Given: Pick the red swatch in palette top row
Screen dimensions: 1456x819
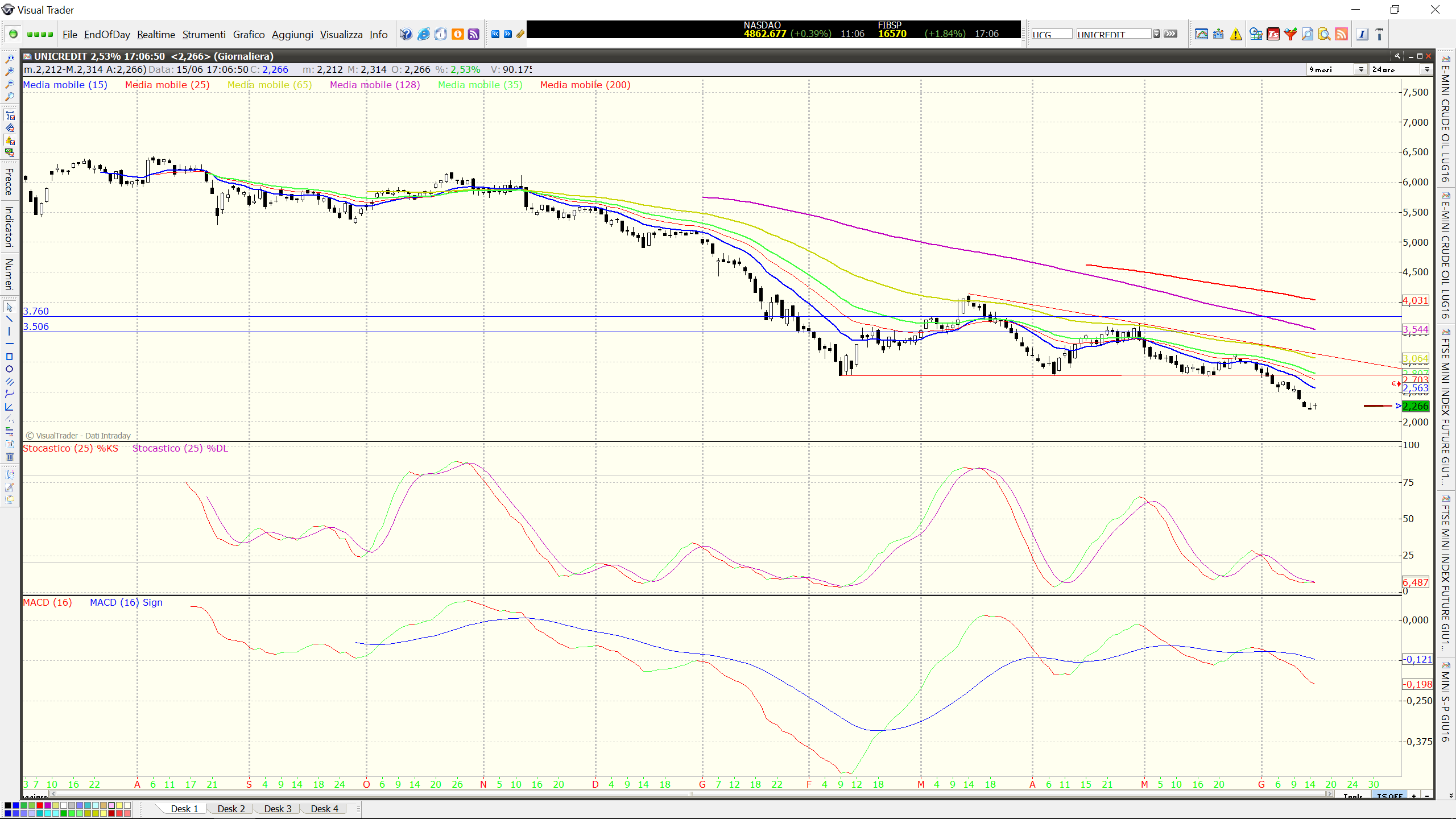Looking at the screenshot, I should [40, 805].
